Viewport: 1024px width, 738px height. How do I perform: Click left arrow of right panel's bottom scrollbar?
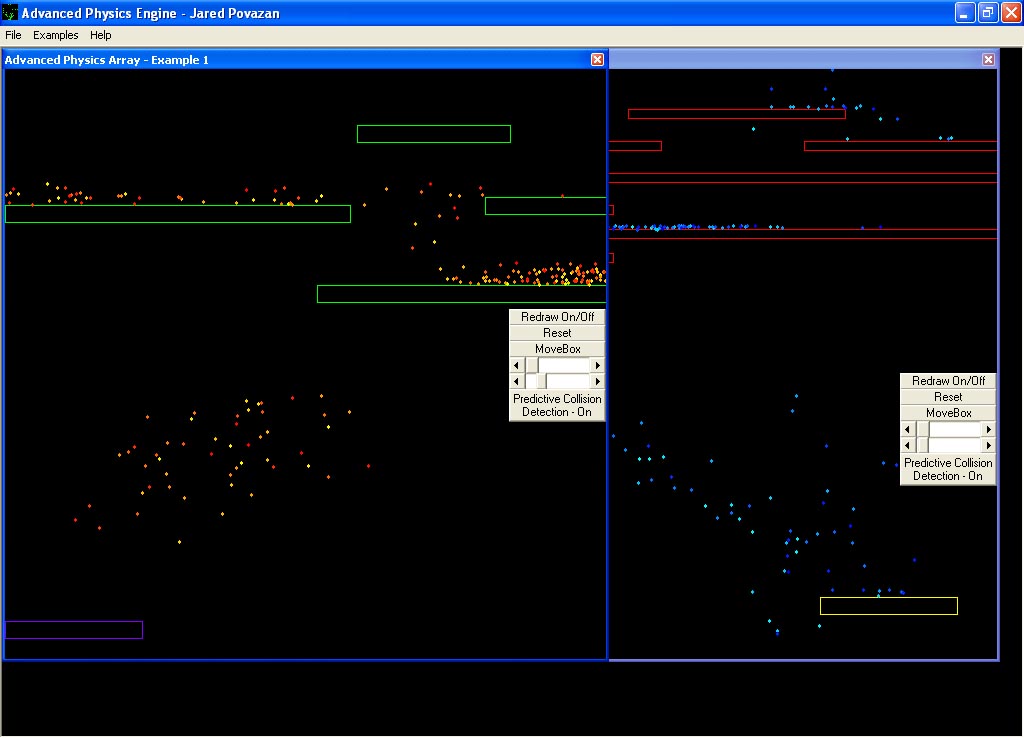[908, 445]
